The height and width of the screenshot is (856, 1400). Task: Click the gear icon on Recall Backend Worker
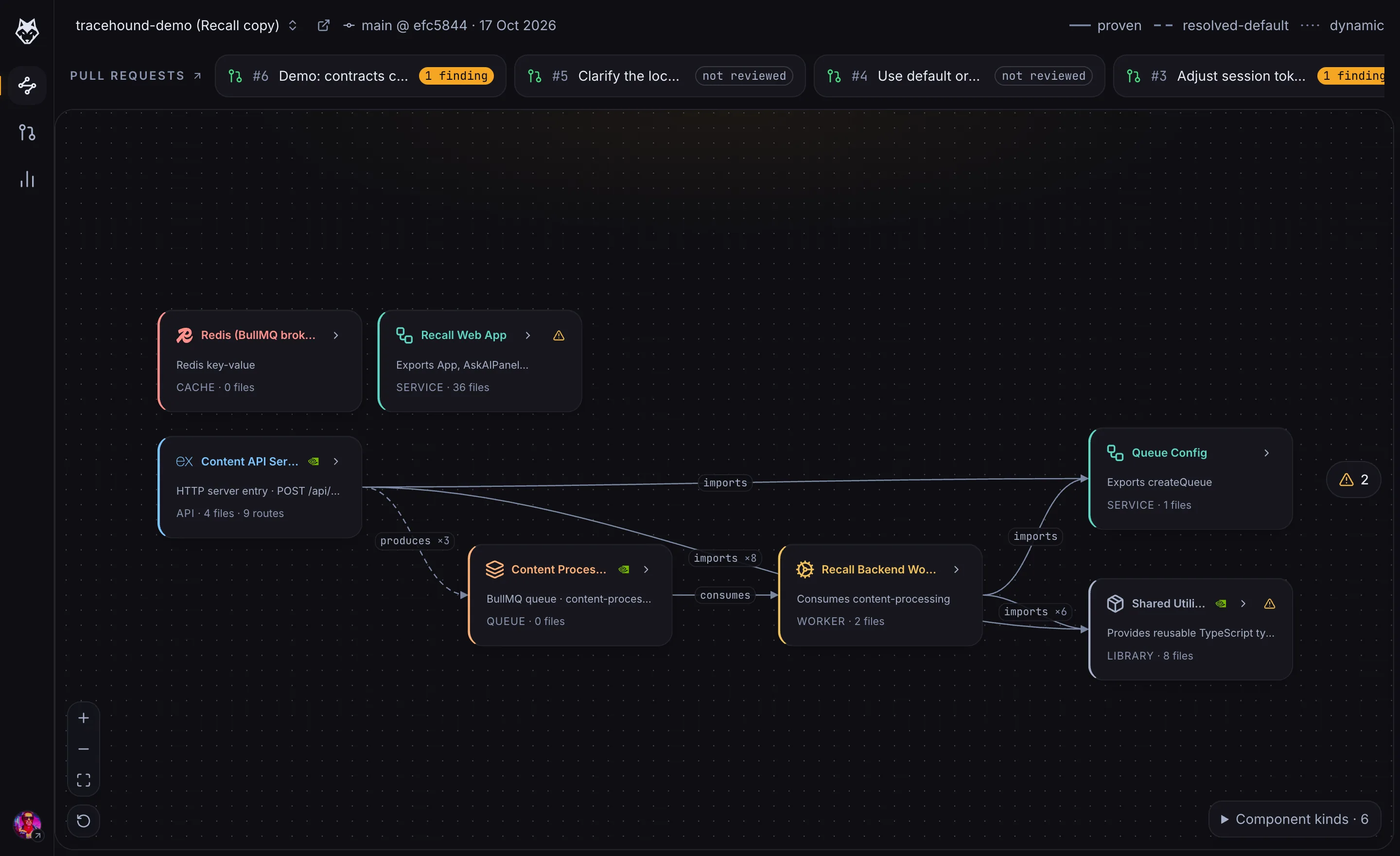point(805,570)
